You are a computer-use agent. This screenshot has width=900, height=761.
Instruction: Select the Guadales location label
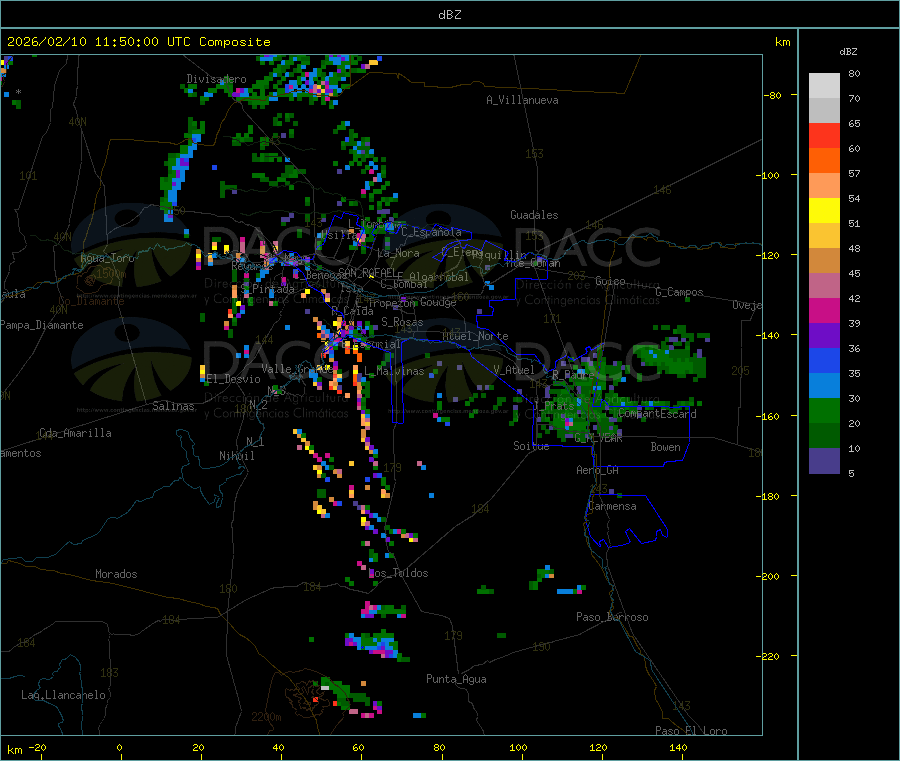(x=534, y=215)
